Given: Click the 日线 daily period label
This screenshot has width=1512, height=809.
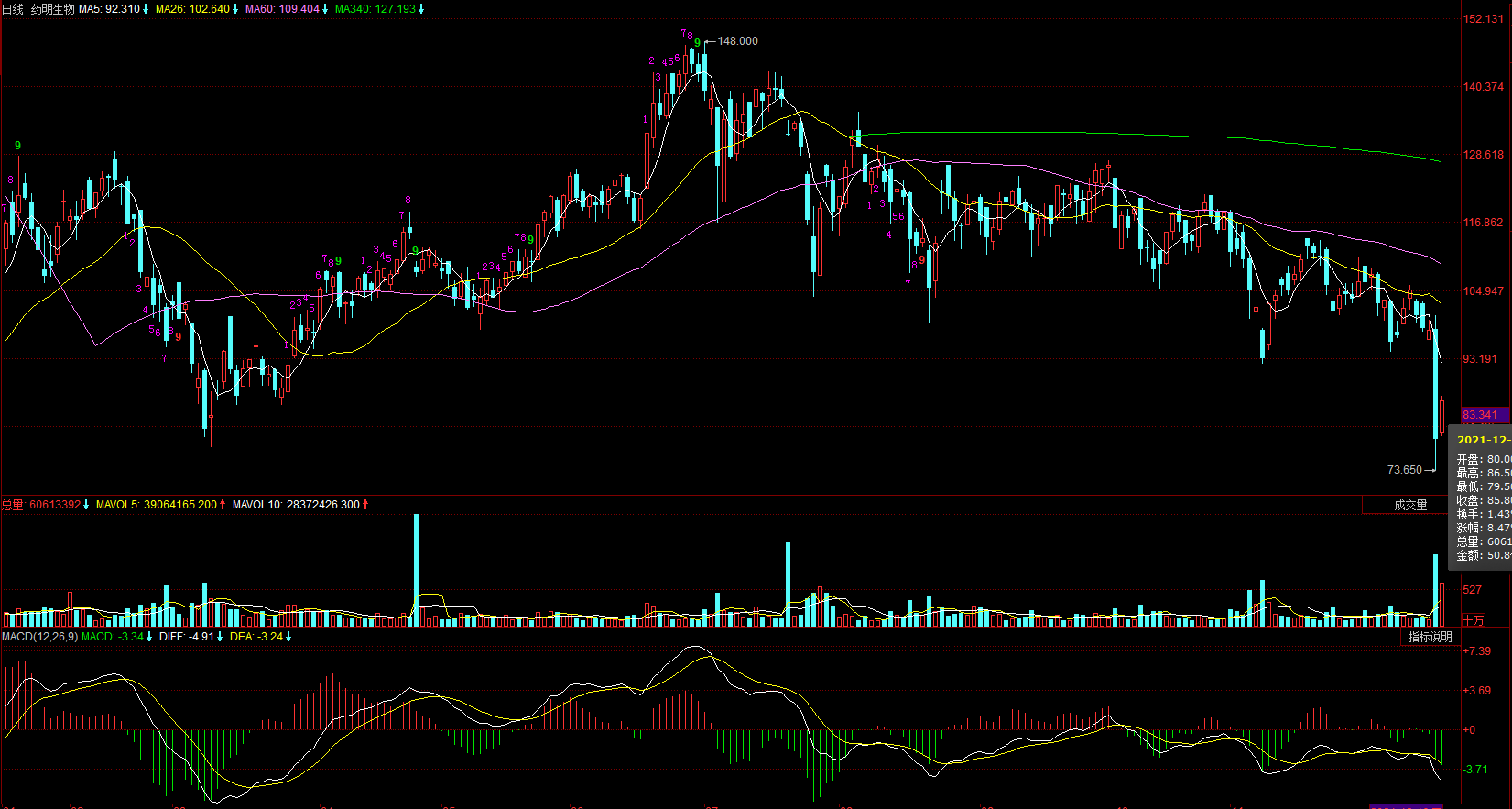Looking at the screenshot, I should (x=13, y=9).
